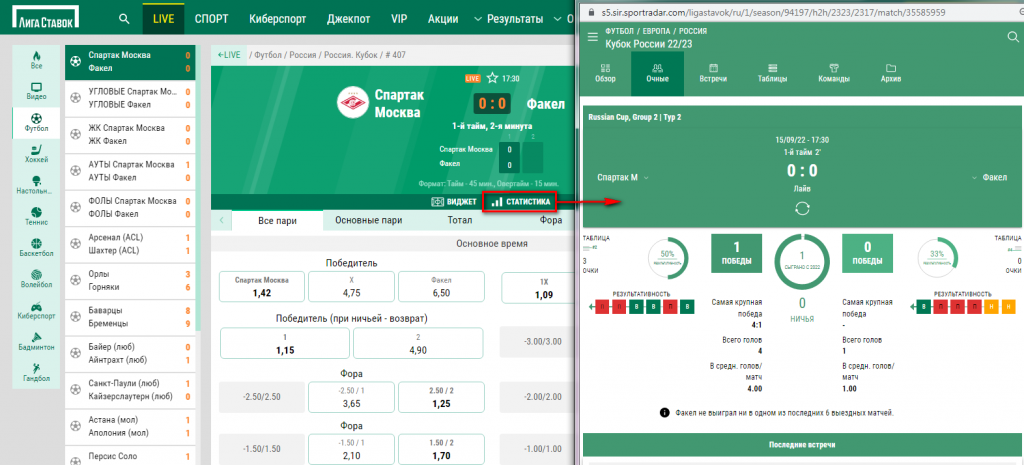1024x465 pixels.
Task: Select the Hockey sport icon
Action: click(37, 153)
